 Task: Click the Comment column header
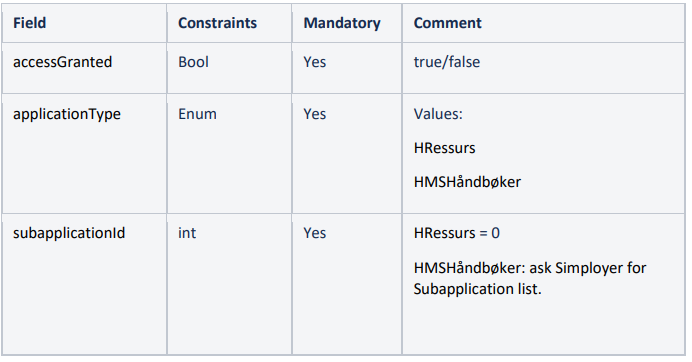(x=448, y=23)
